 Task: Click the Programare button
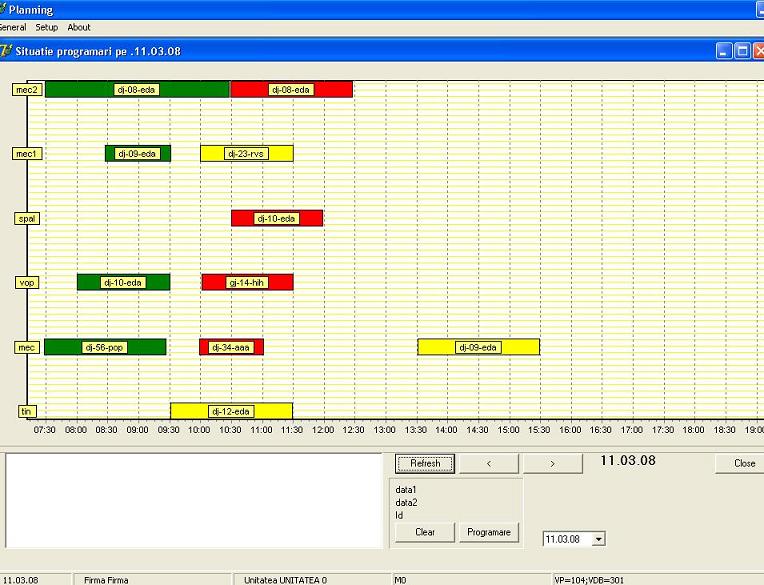pyautogui.click(x=489, y=532)
